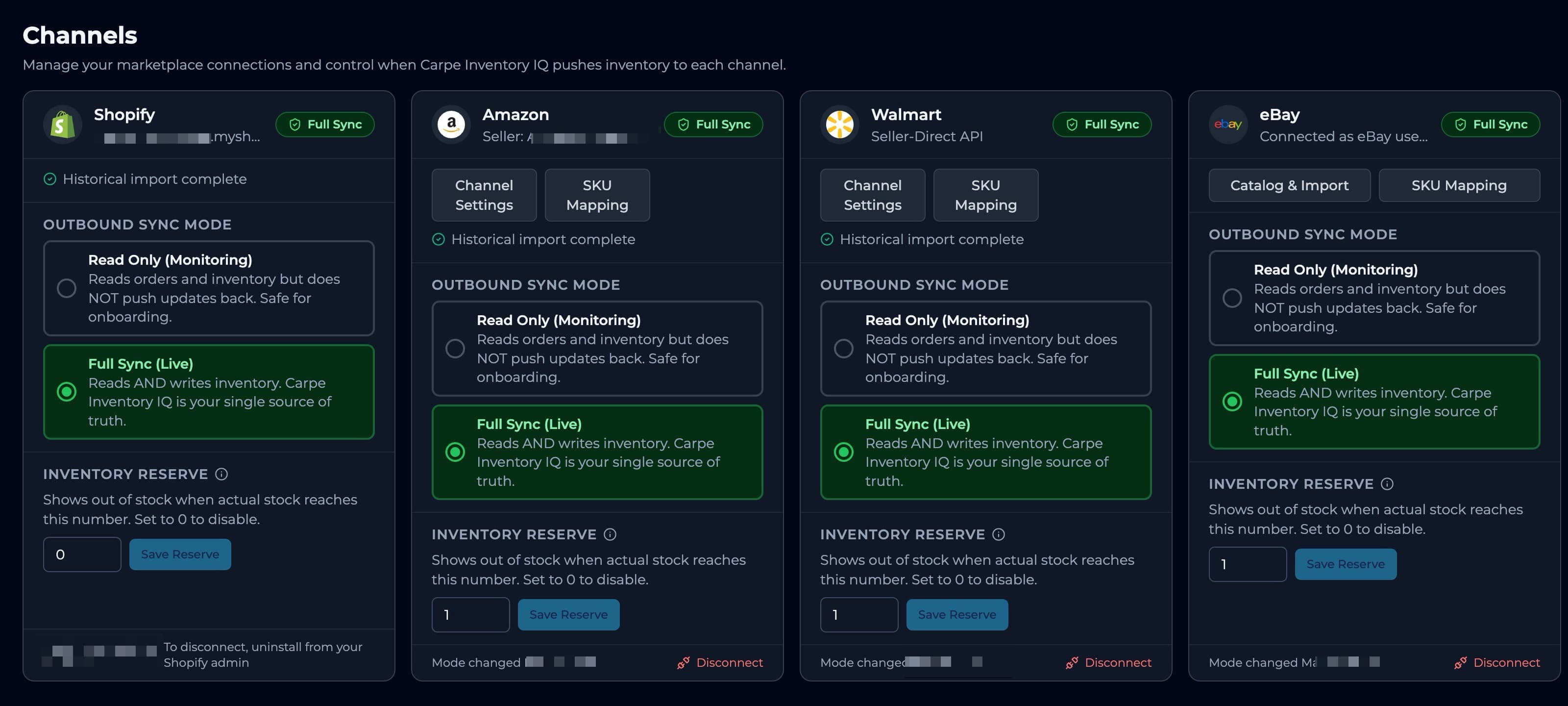The width and height of the screenshot is (1568, 706).
Task: Select Read Only (Monitoring) for Shopify
Action: [x=209, y=288]
